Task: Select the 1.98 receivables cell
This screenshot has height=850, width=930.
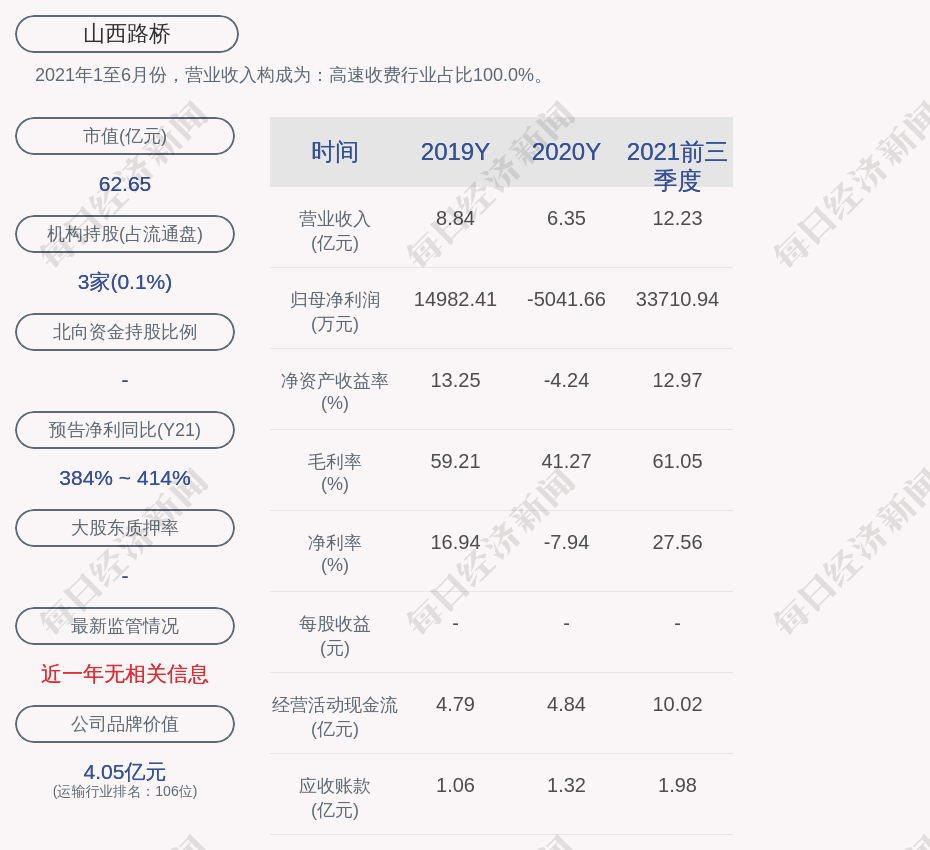Action: pos(677,785)
